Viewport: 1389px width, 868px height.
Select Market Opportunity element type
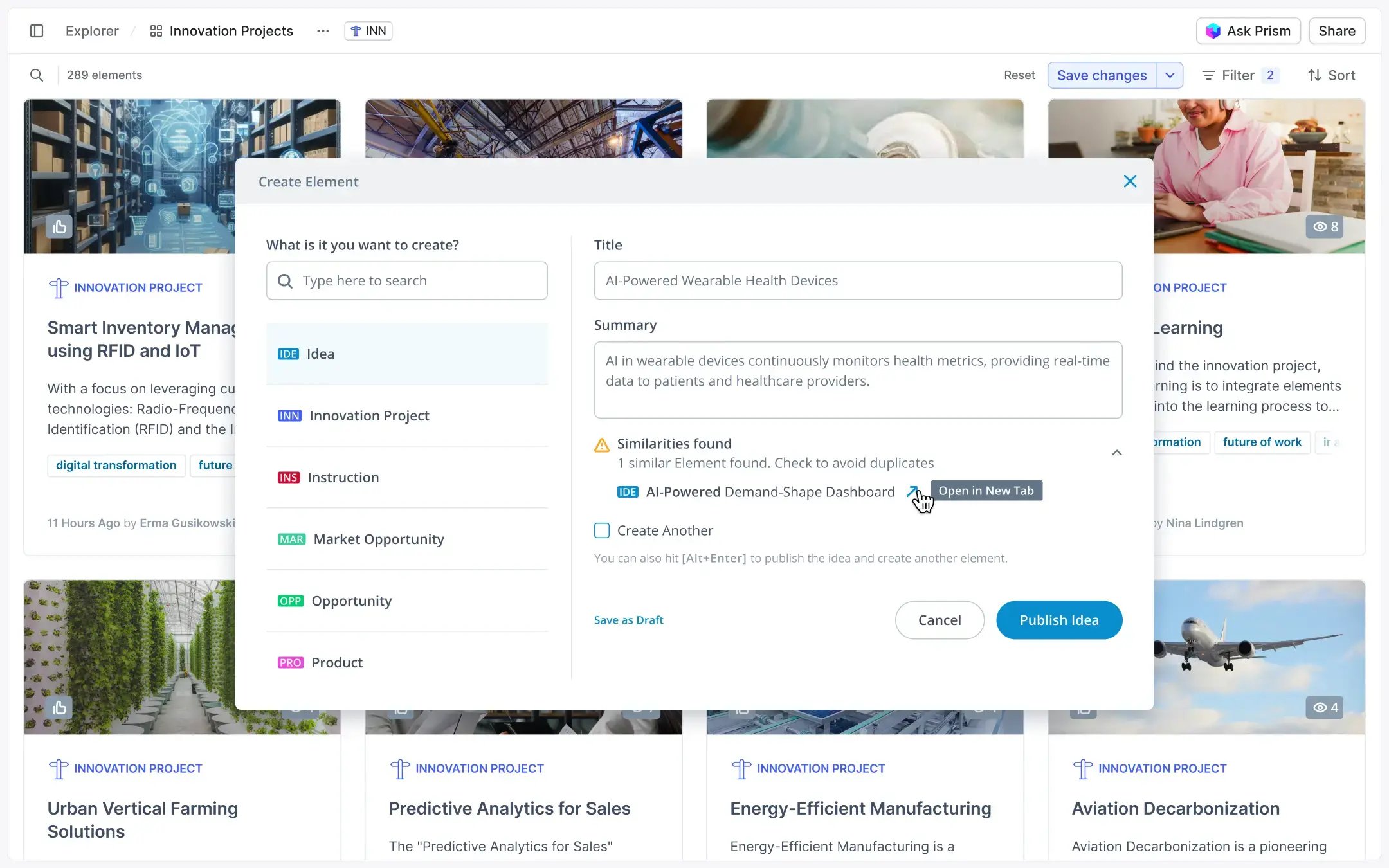(378, 539)
